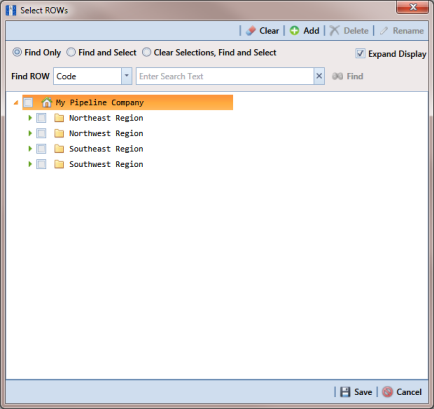The image size is (434, 409).
Task: Click the red Cancel icon
Action: (387, 392)
